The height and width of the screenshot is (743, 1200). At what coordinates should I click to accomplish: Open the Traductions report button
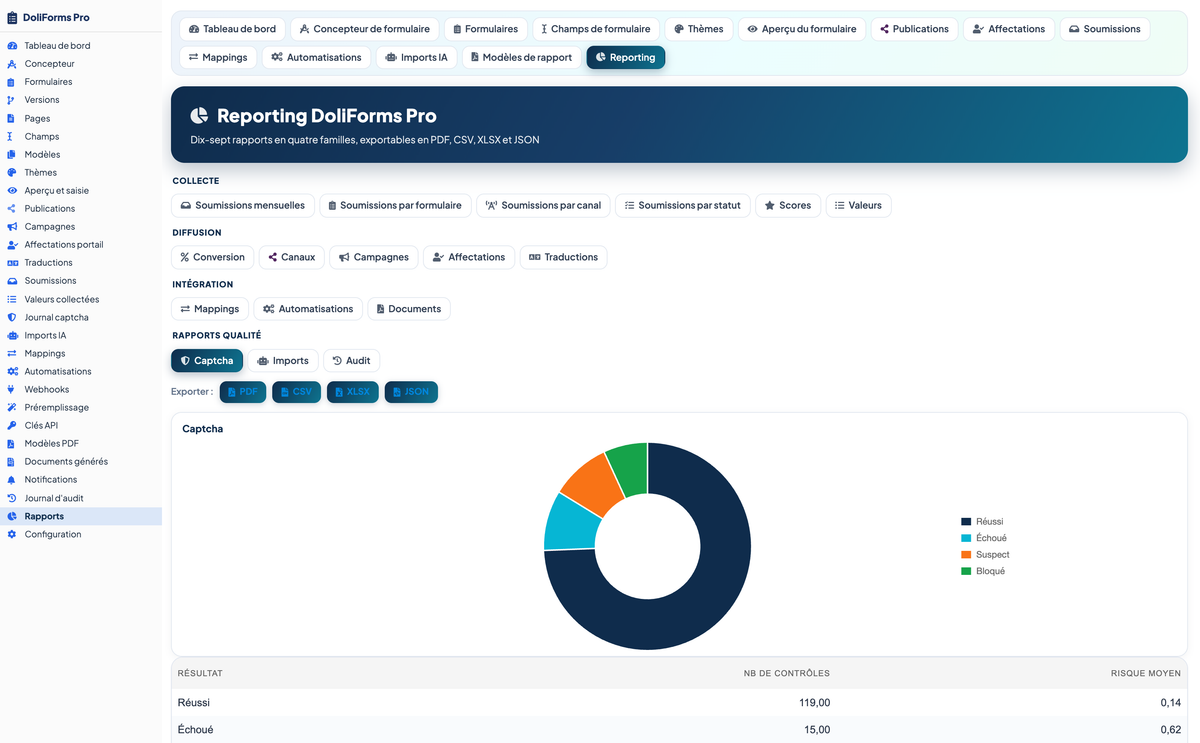tap(563, 257)
